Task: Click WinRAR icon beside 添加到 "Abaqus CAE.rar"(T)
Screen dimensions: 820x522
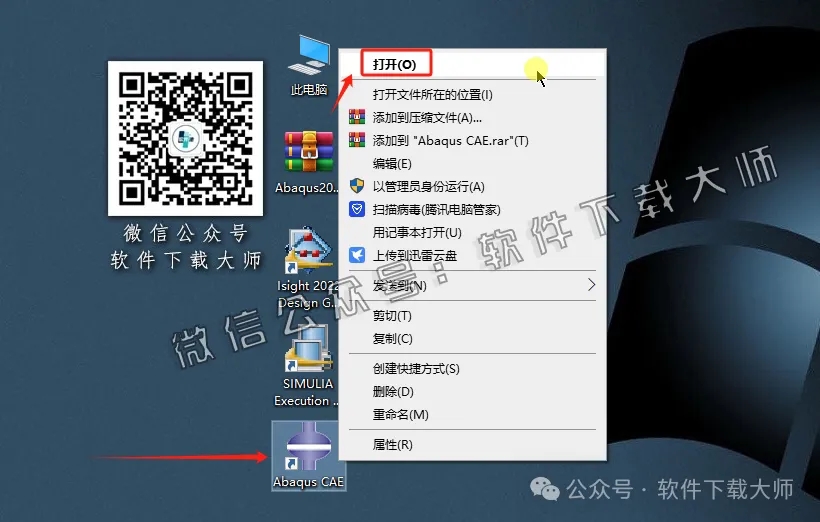Action: click(x=357, y=140)
